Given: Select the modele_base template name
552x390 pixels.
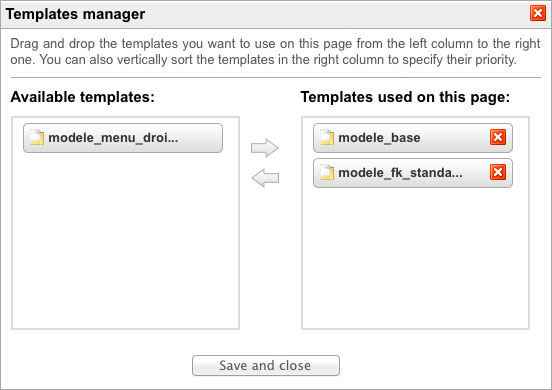Looking at the screenshot, I should click(x=379, y=138).
